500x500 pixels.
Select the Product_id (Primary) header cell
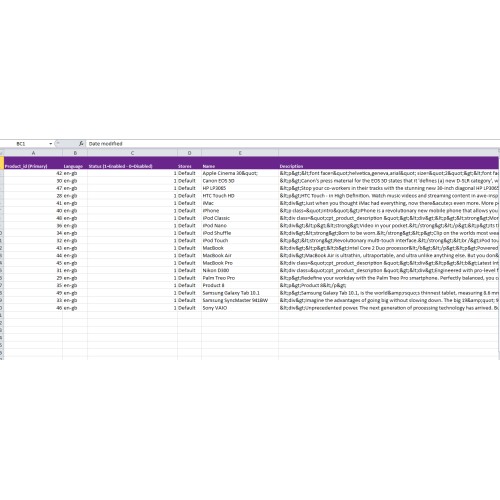(33, 163)
